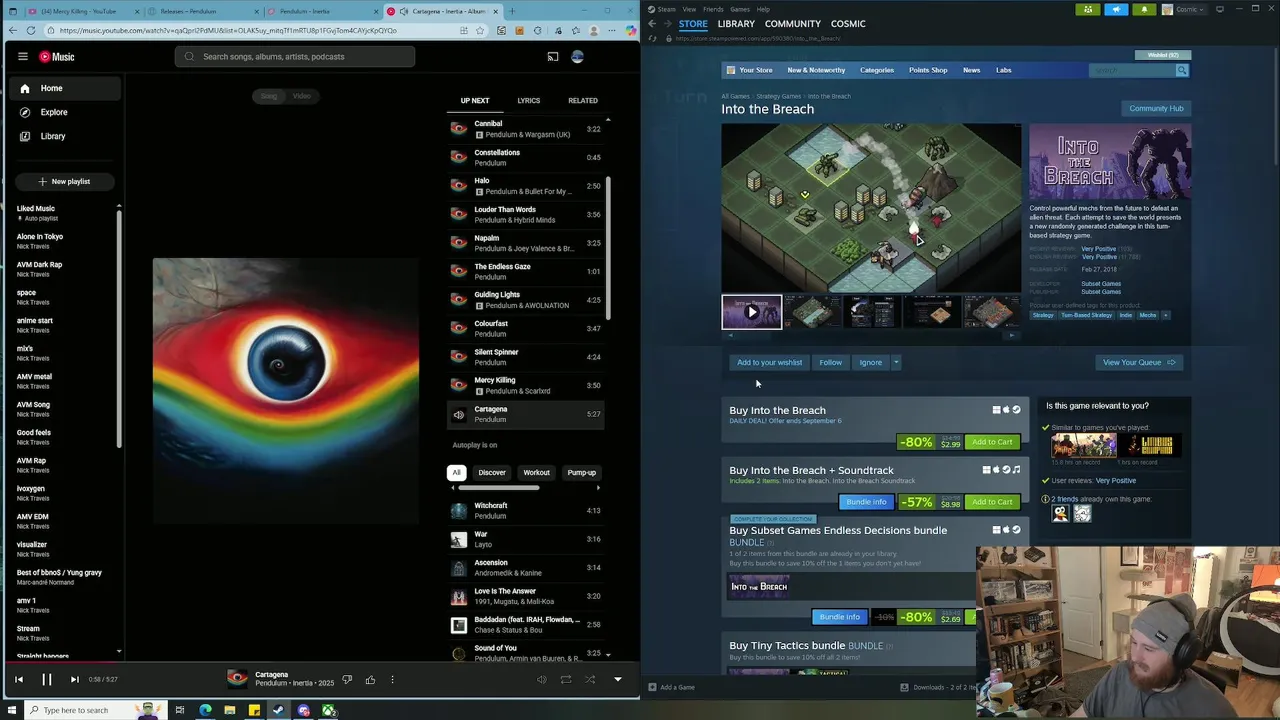Viewport: 1280px width, 720px height.
Task: Play the Into the Breach trailer thumbnail
Action: 752,312
